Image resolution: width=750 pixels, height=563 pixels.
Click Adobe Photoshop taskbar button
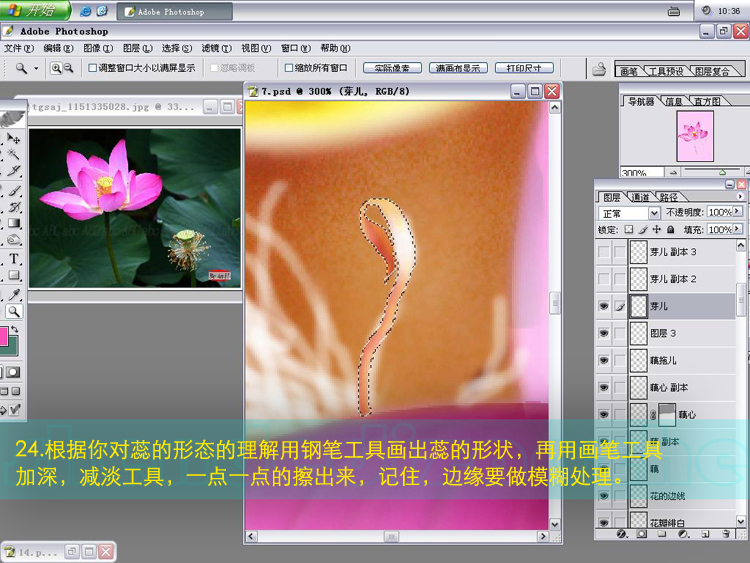175,11
